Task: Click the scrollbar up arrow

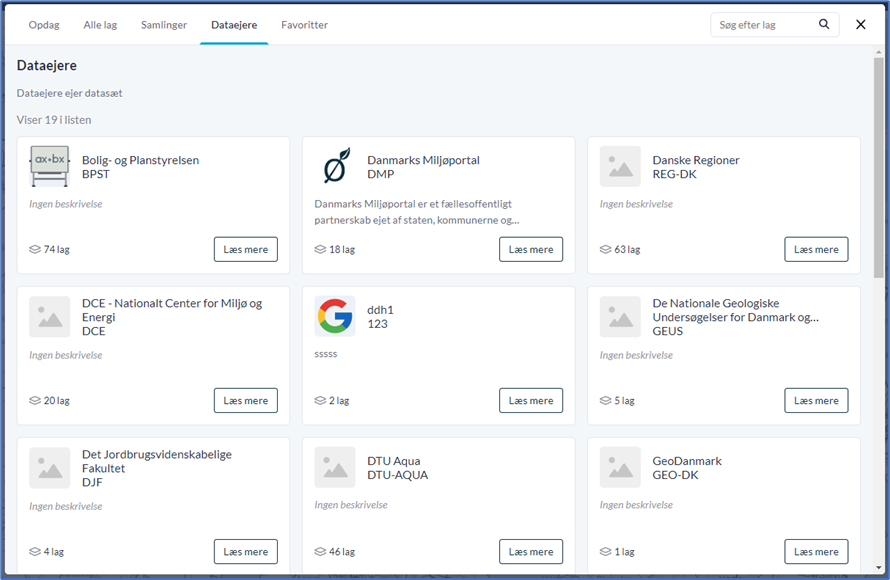Action: [879, 52]
